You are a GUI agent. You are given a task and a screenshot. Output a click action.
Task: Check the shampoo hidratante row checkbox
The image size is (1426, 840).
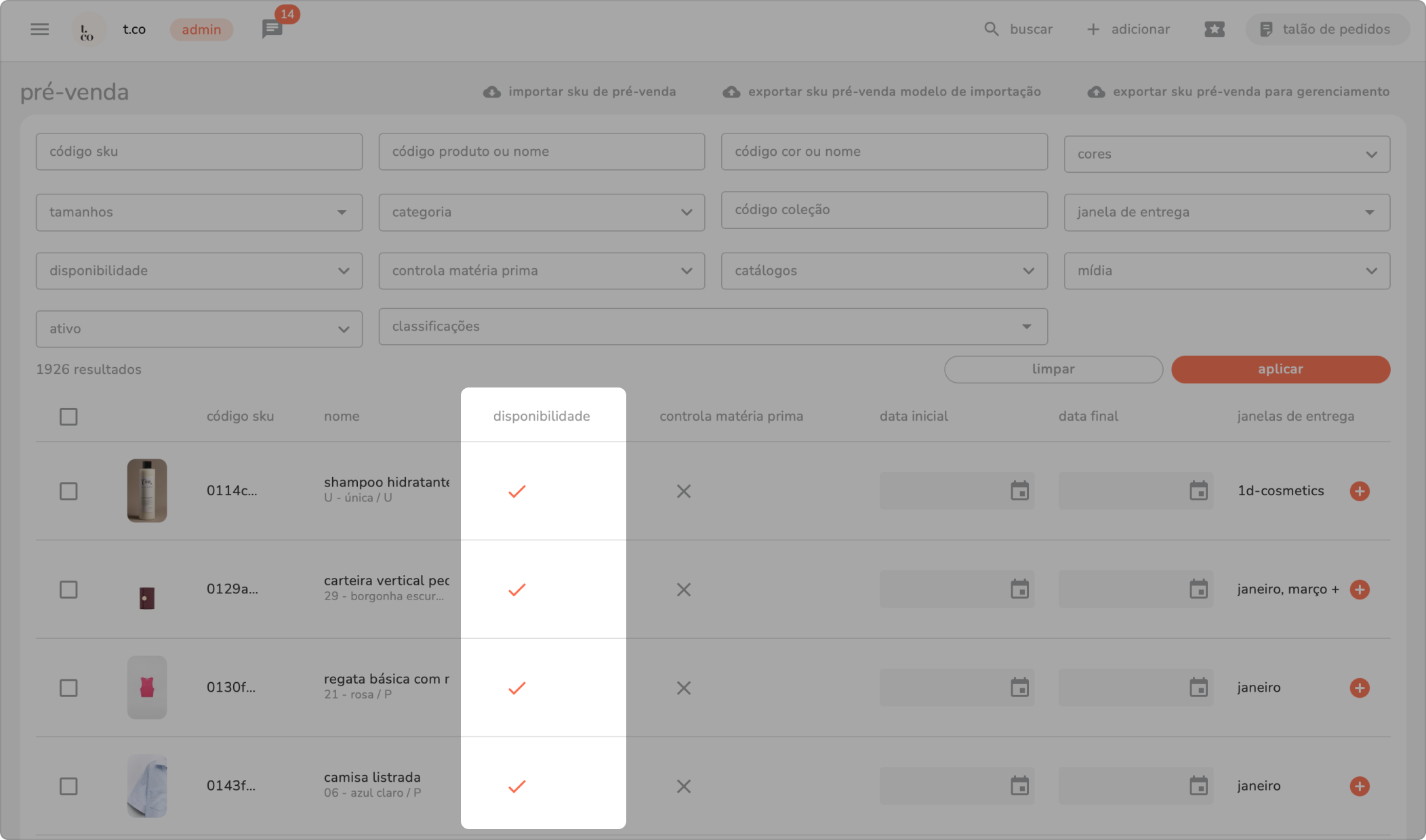pos(68,491)
